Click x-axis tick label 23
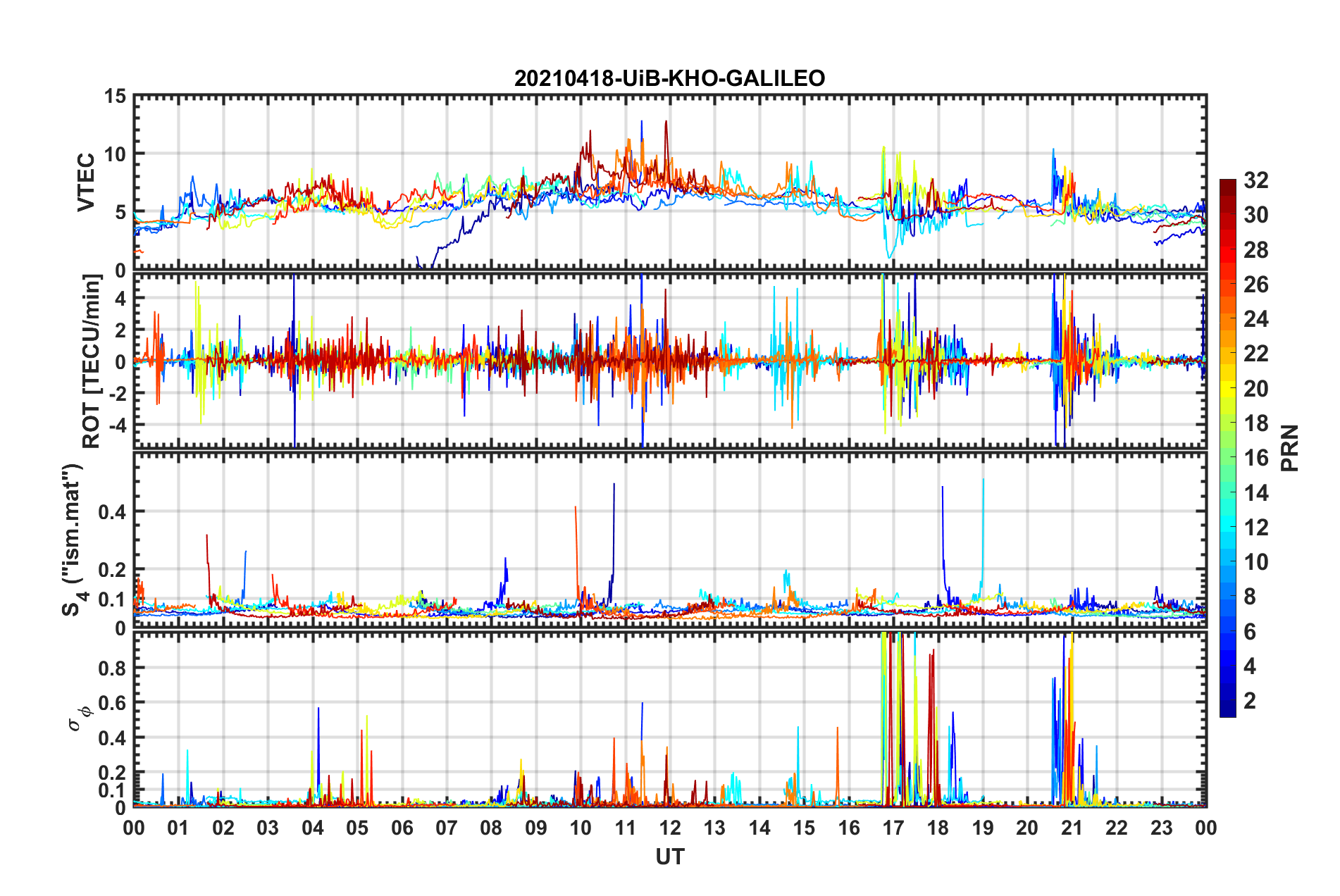The width and height of the screenshot is (1340, 896). (1161, 827)
